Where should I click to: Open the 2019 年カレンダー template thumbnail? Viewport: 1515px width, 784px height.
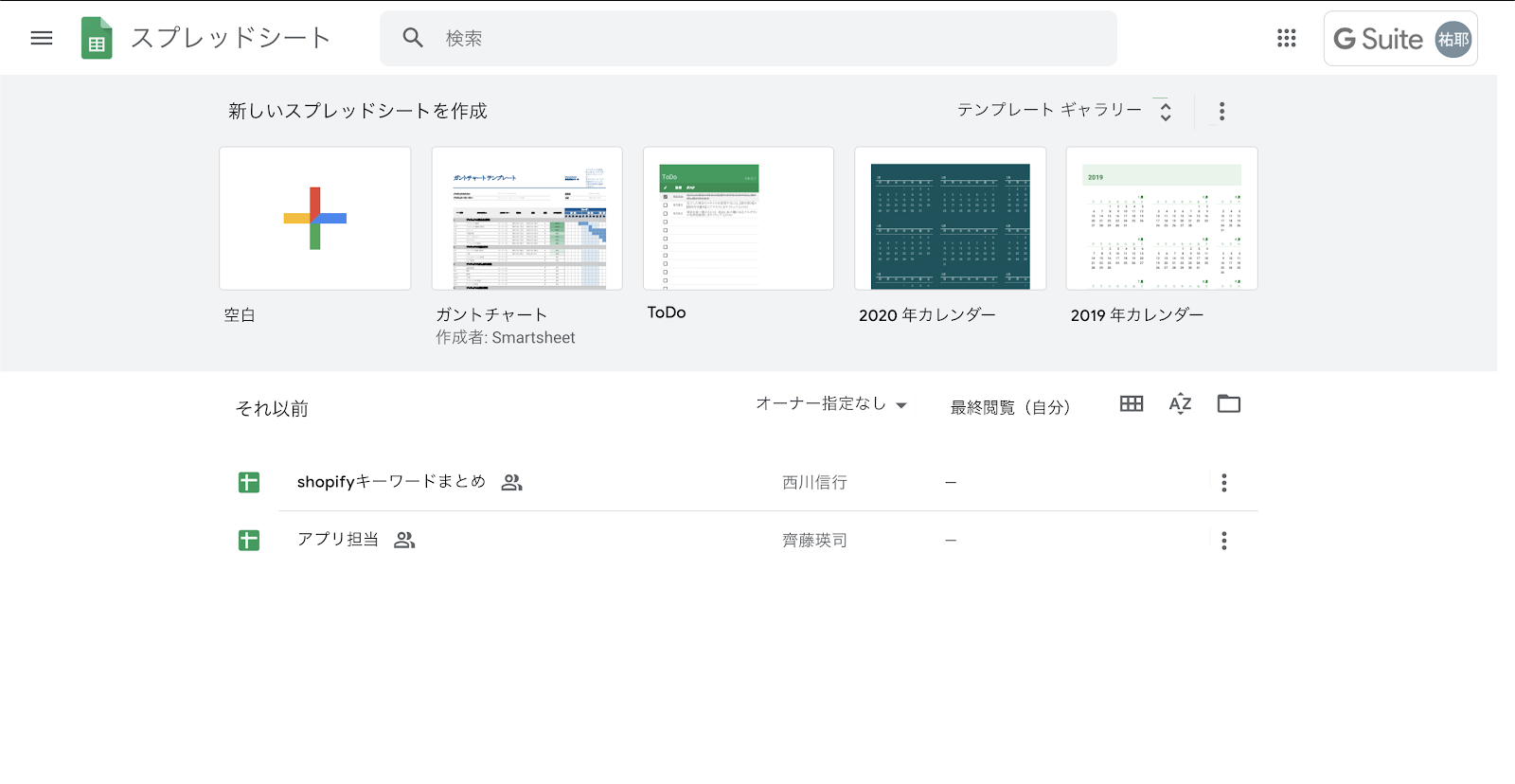pos(1162,218)
